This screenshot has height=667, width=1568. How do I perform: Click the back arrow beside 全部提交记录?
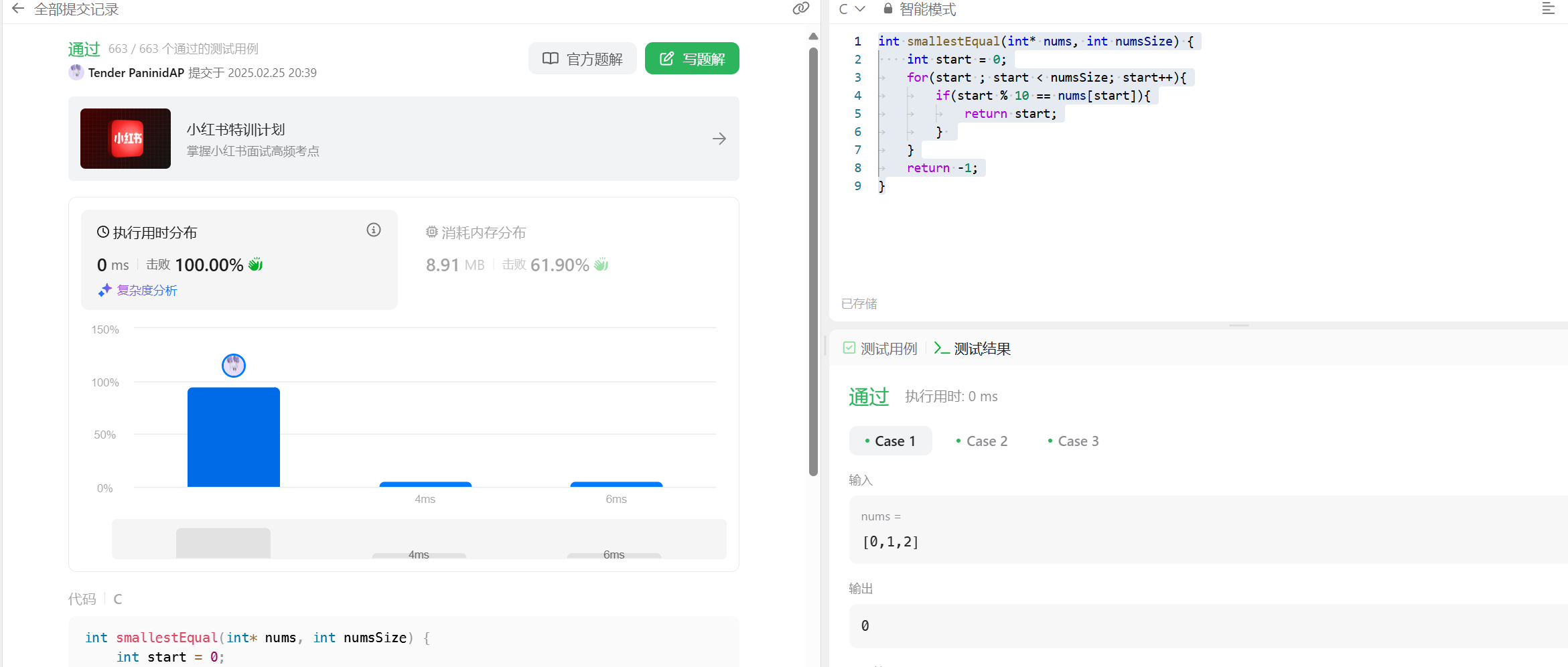click(x=18, y=9)
